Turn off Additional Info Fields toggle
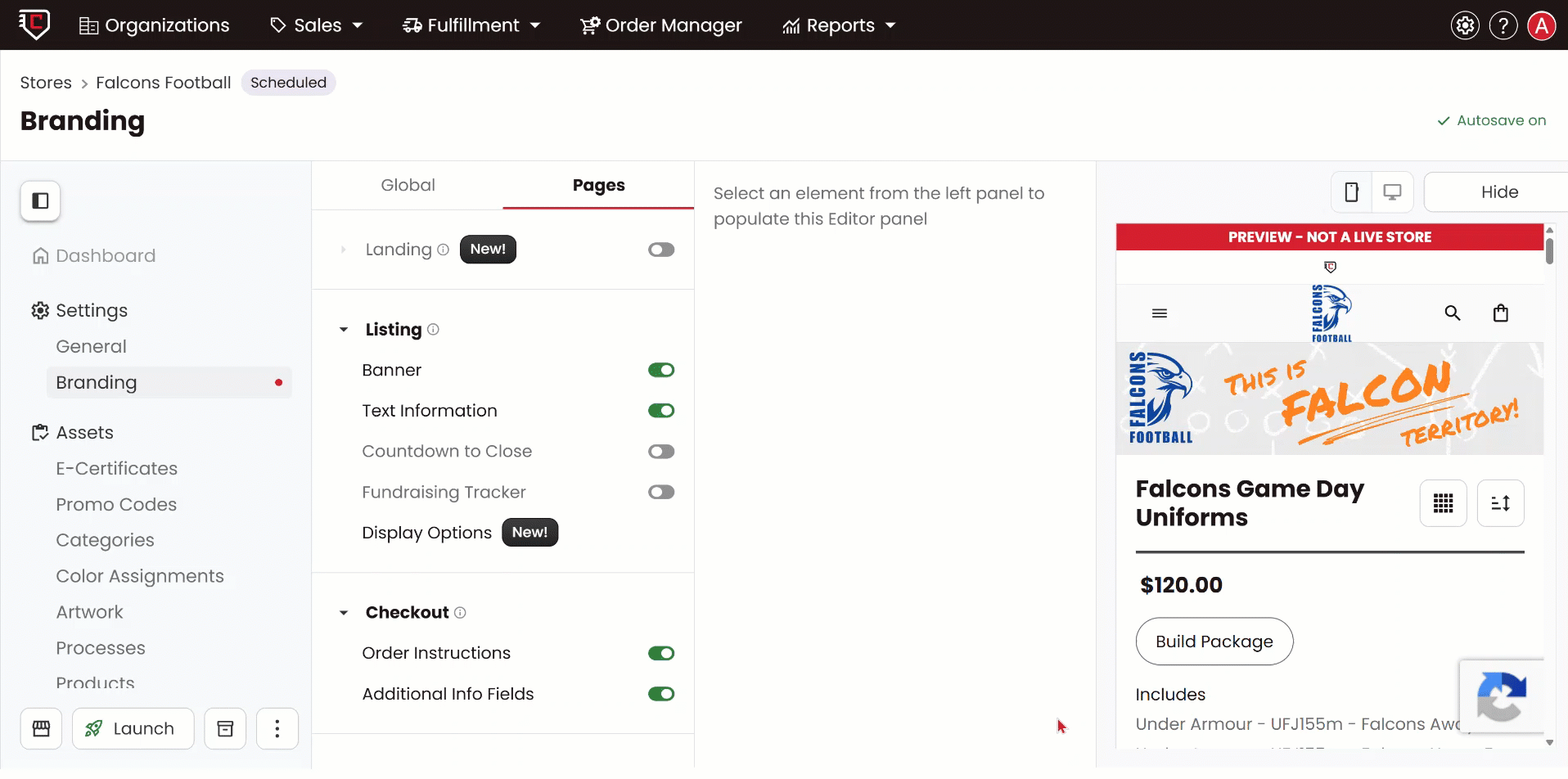Image resolution: width=1568 pixels, height=779 pixels. [661, 694]
